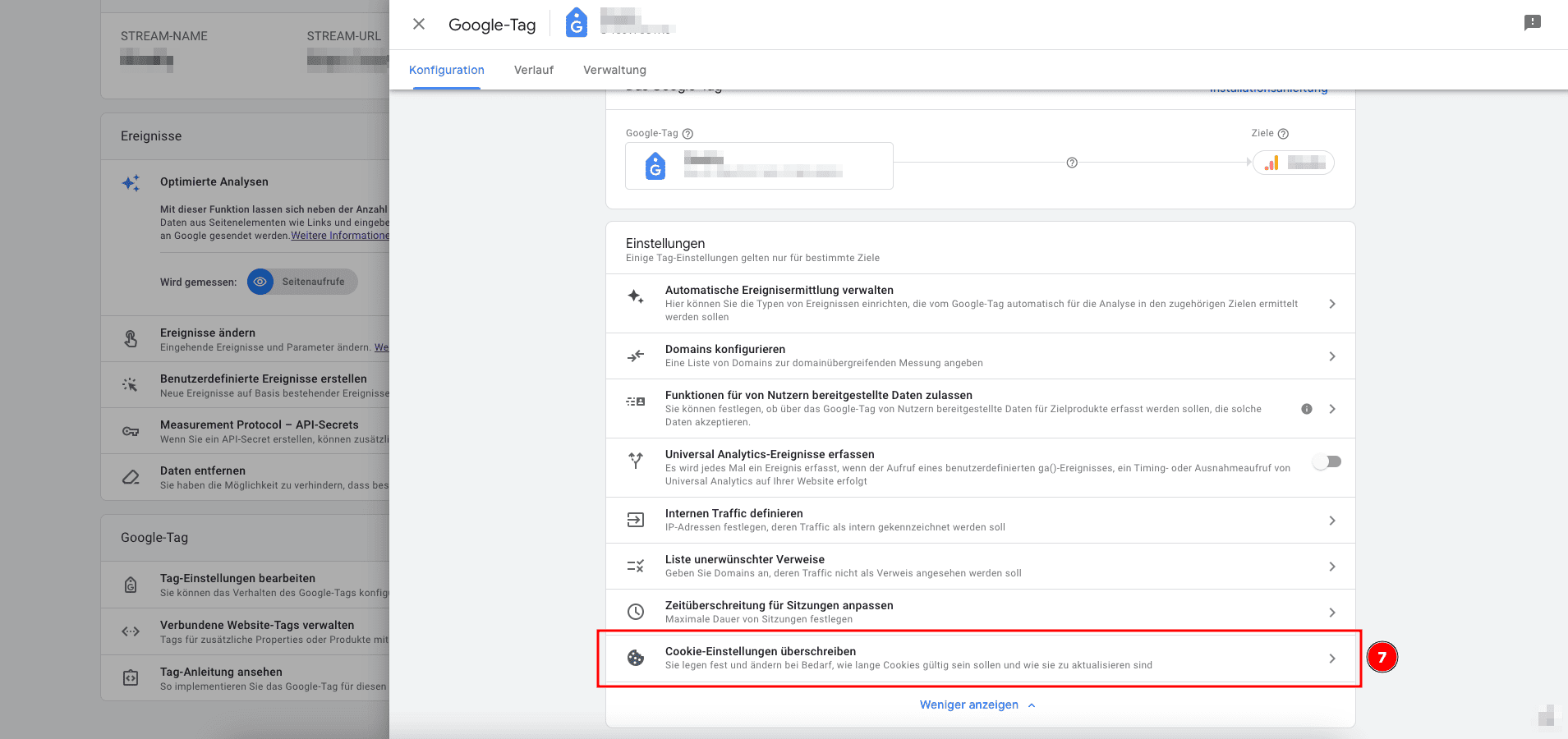Open the Verwaltung tab
This screenshot has width=1568, height=739.
(614, 70)
